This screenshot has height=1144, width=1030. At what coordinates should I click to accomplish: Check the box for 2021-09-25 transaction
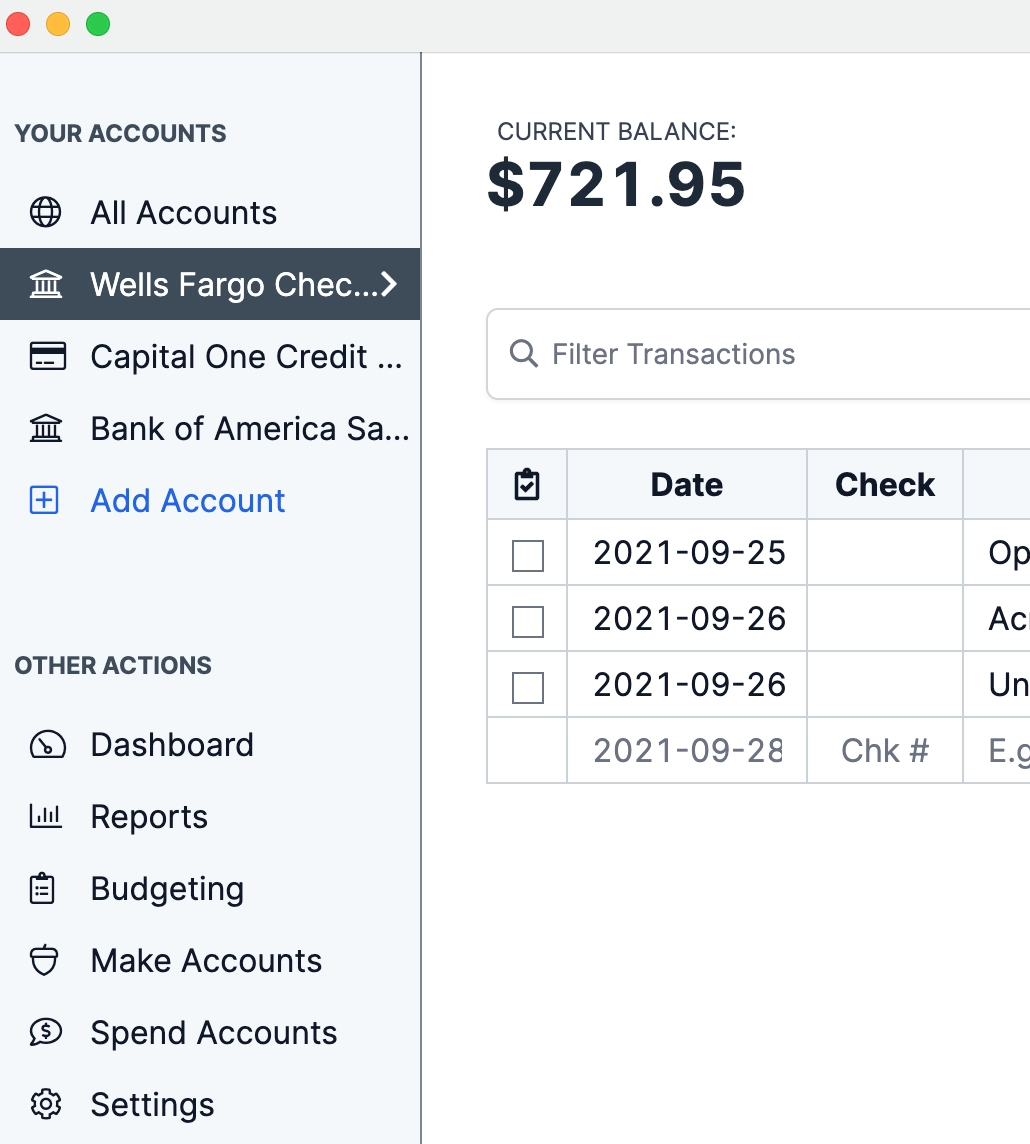pyautogui.click(x=527, y=555)
